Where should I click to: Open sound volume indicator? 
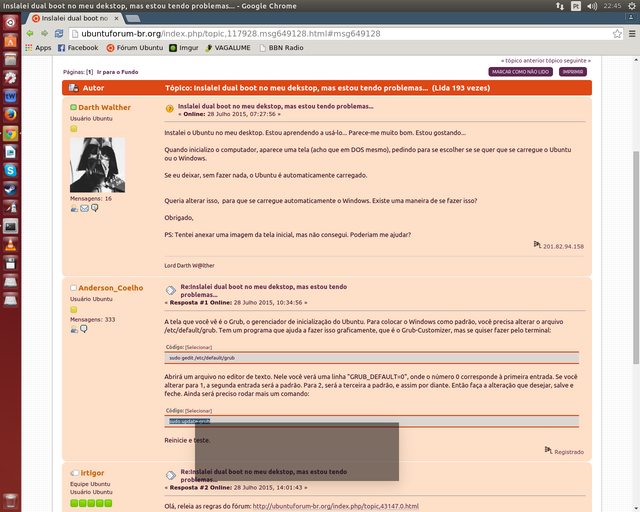(x=592, y=6)
